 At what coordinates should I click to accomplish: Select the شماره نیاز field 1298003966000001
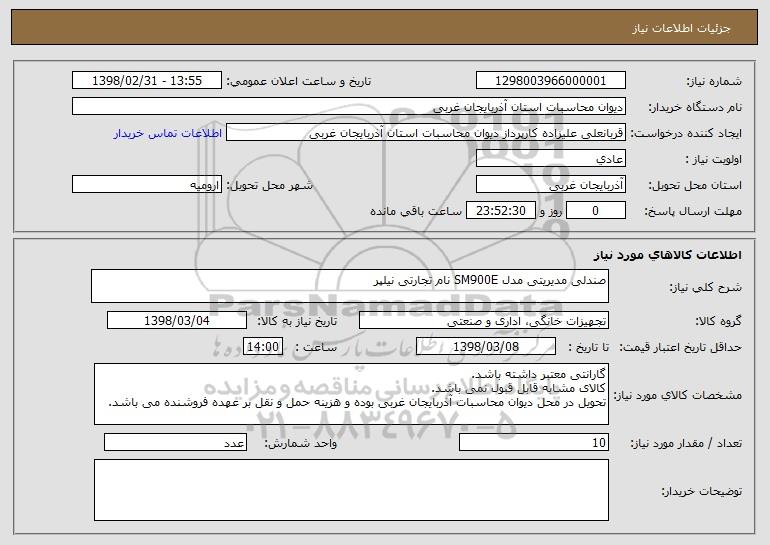click(x=550, y=80)
